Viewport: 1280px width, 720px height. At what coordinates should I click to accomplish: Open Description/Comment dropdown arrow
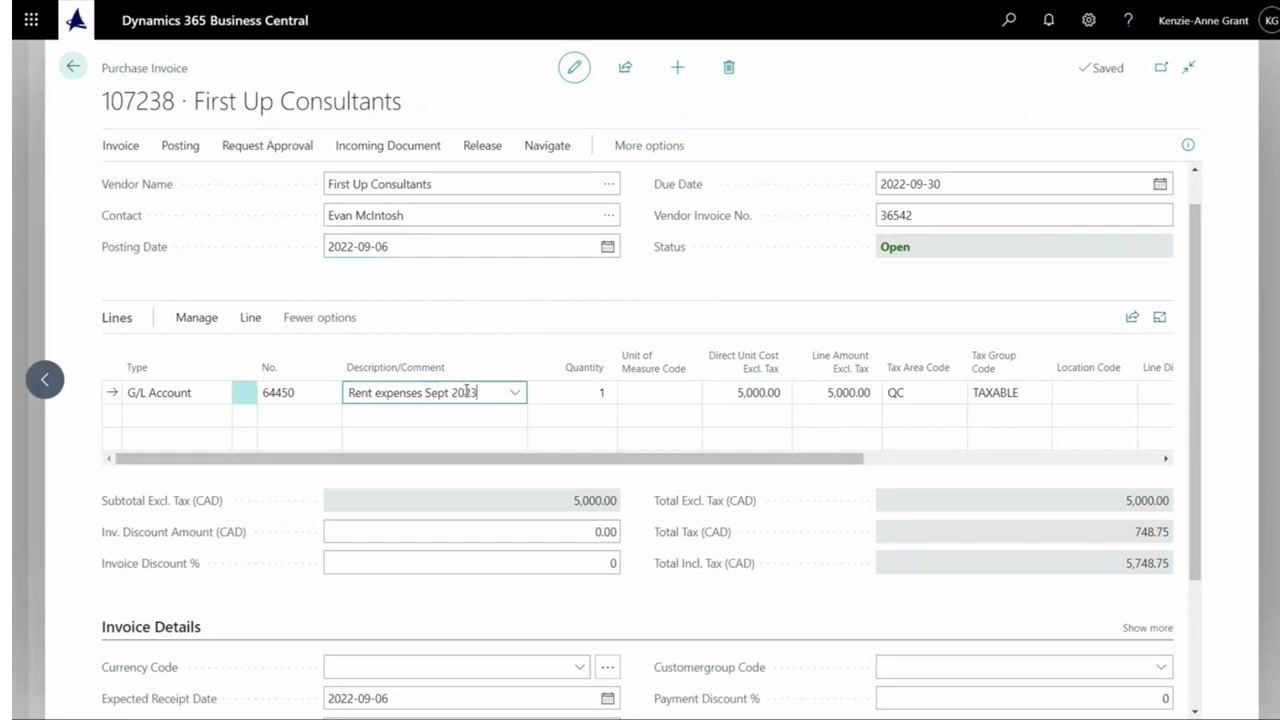click(515, 393)
